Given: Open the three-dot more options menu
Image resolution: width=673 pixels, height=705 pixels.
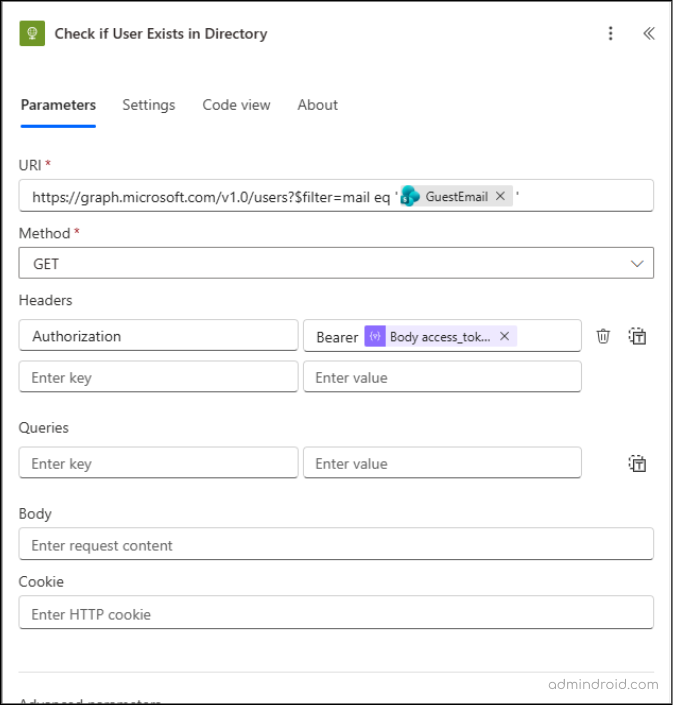Looking at the screenshot, I should pyautogui.click(x=611, y=33).
